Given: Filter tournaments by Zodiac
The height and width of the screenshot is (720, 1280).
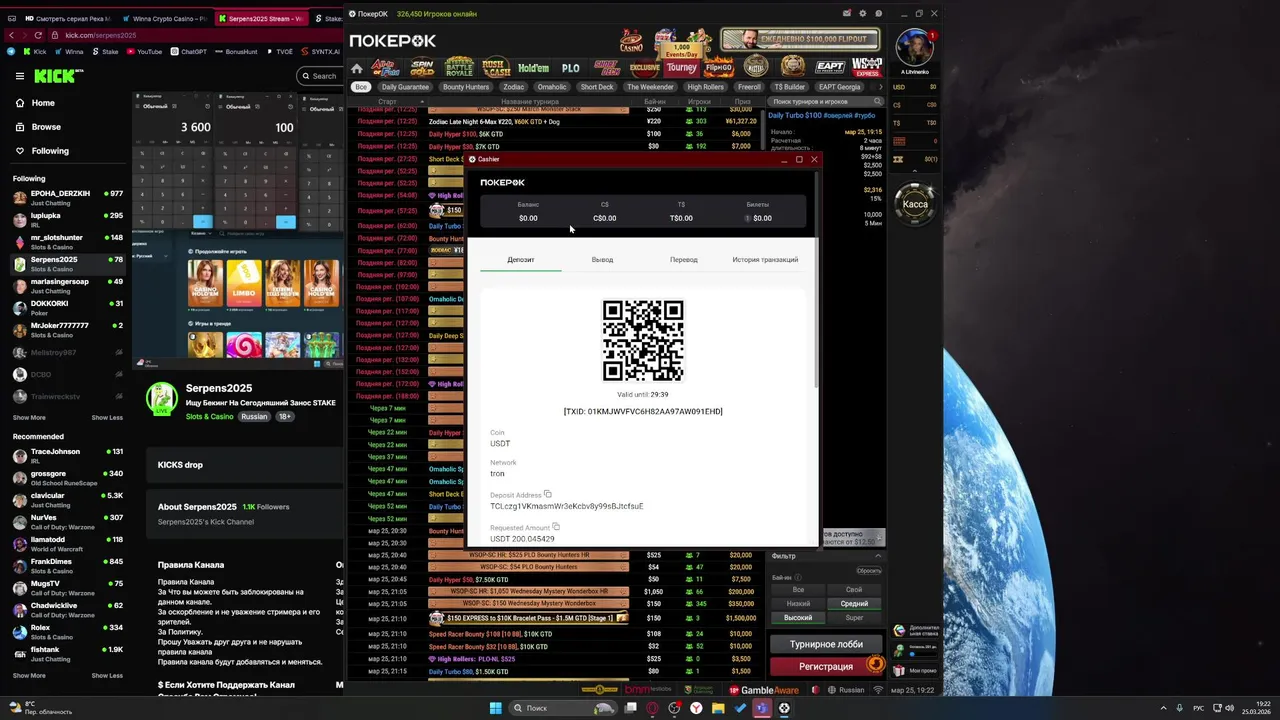Looking at the screenshot, I should pos(513,87).
